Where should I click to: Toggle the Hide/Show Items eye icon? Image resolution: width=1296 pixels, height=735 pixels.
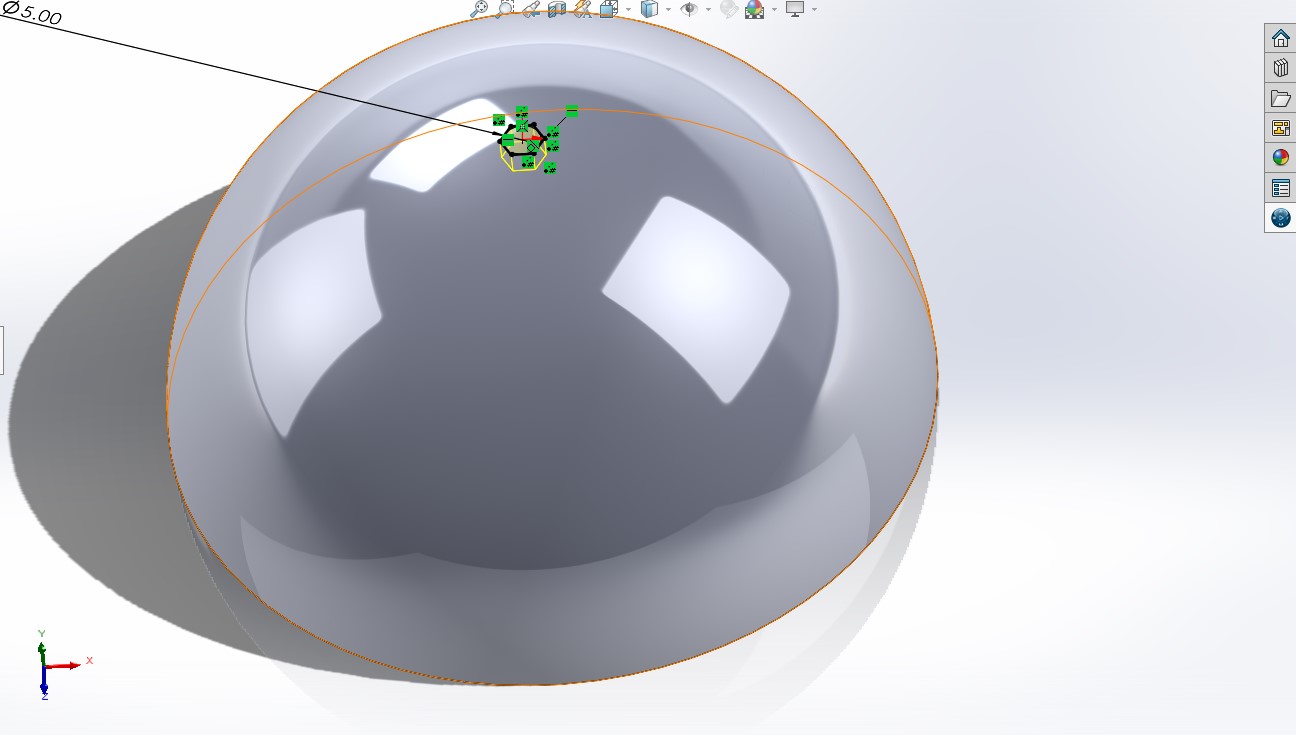point(689,9)
